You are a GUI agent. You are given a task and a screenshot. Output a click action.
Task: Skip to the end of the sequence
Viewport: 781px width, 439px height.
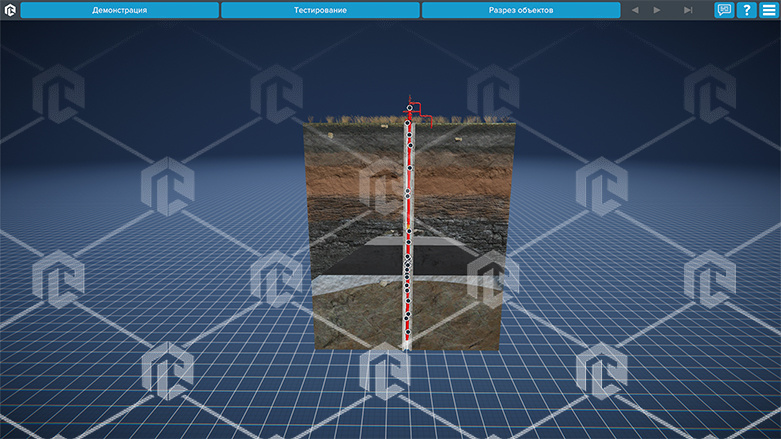687,10
